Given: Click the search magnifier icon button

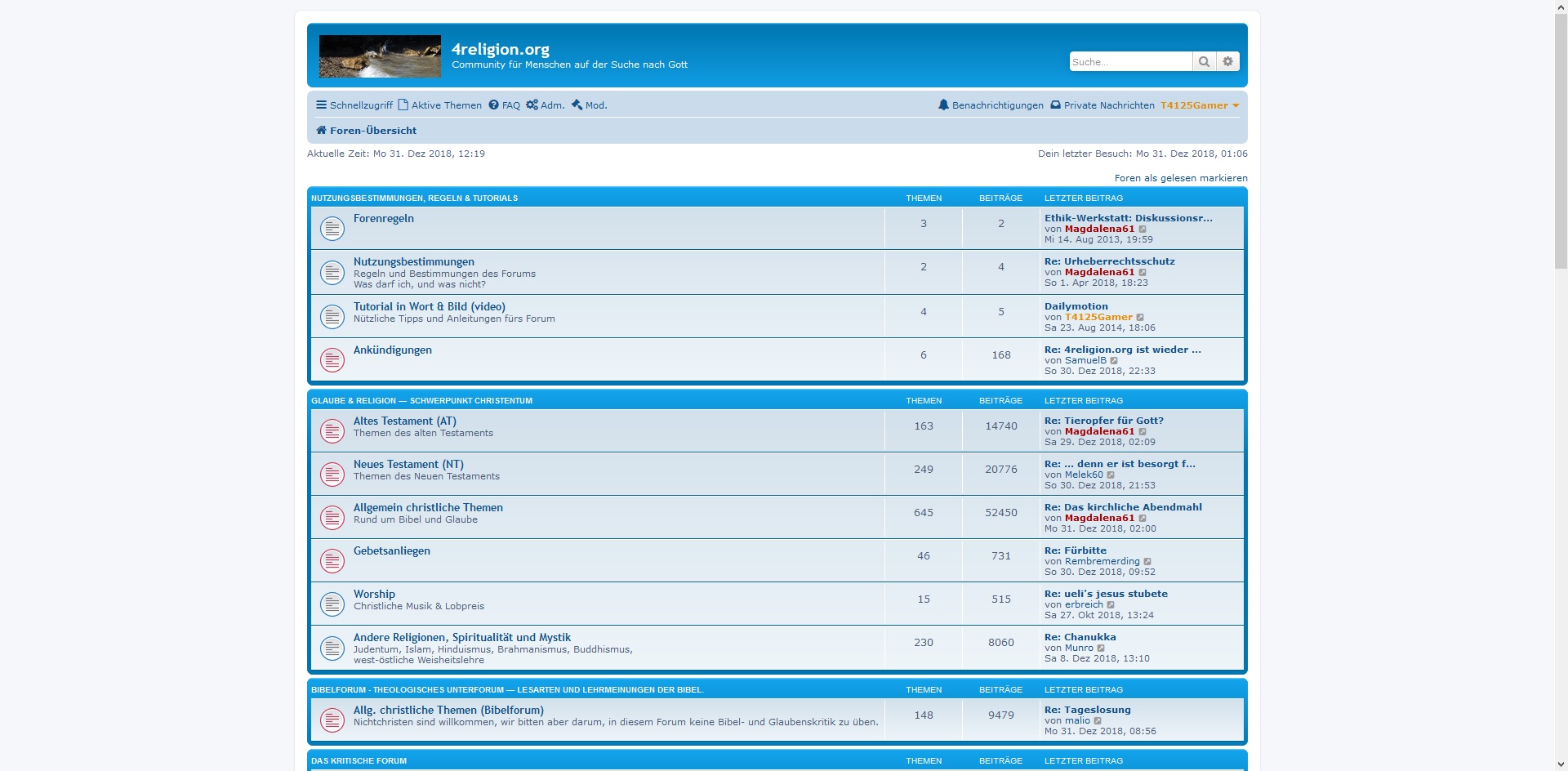Looking at the screenshot, I should [1204, 62].
